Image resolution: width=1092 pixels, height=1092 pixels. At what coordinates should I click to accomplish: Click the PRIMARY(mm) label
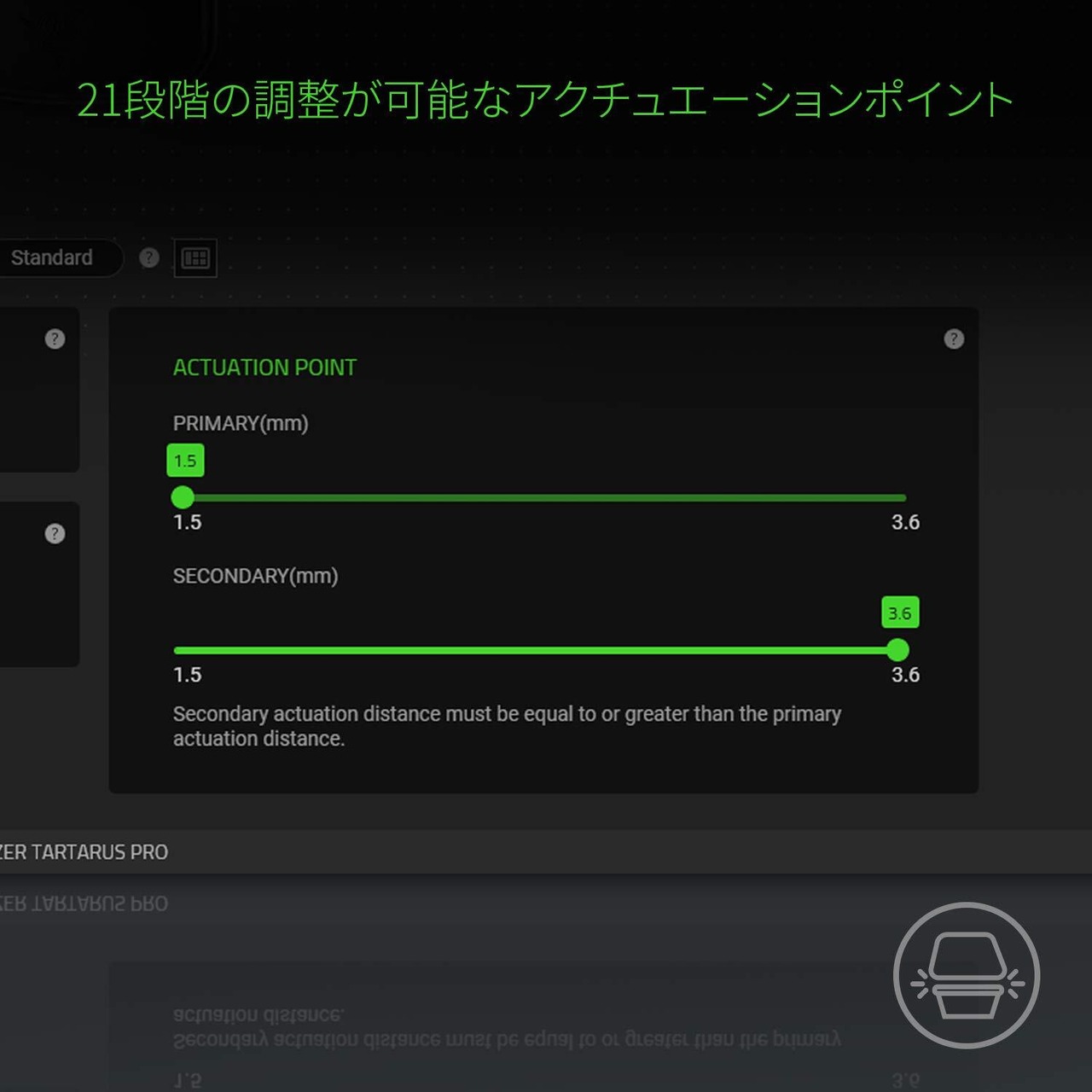[x=241, y=423]
